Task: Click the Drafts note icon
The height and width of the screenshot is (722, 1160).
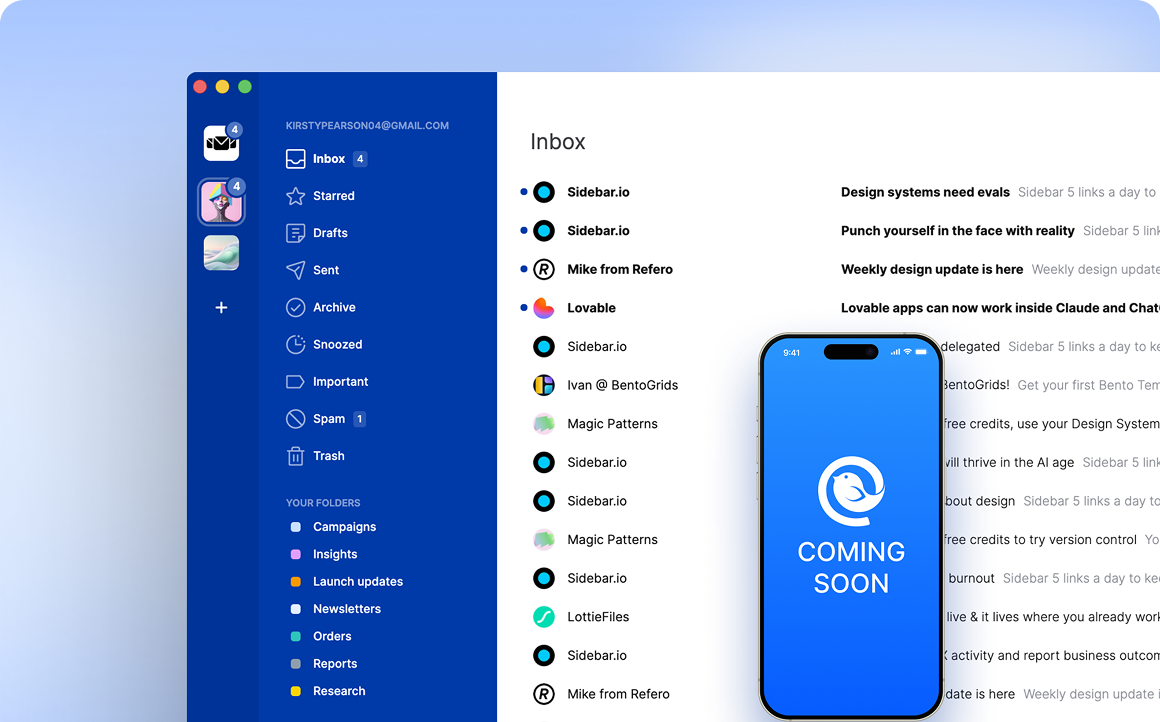Action: tap(295, 233)
